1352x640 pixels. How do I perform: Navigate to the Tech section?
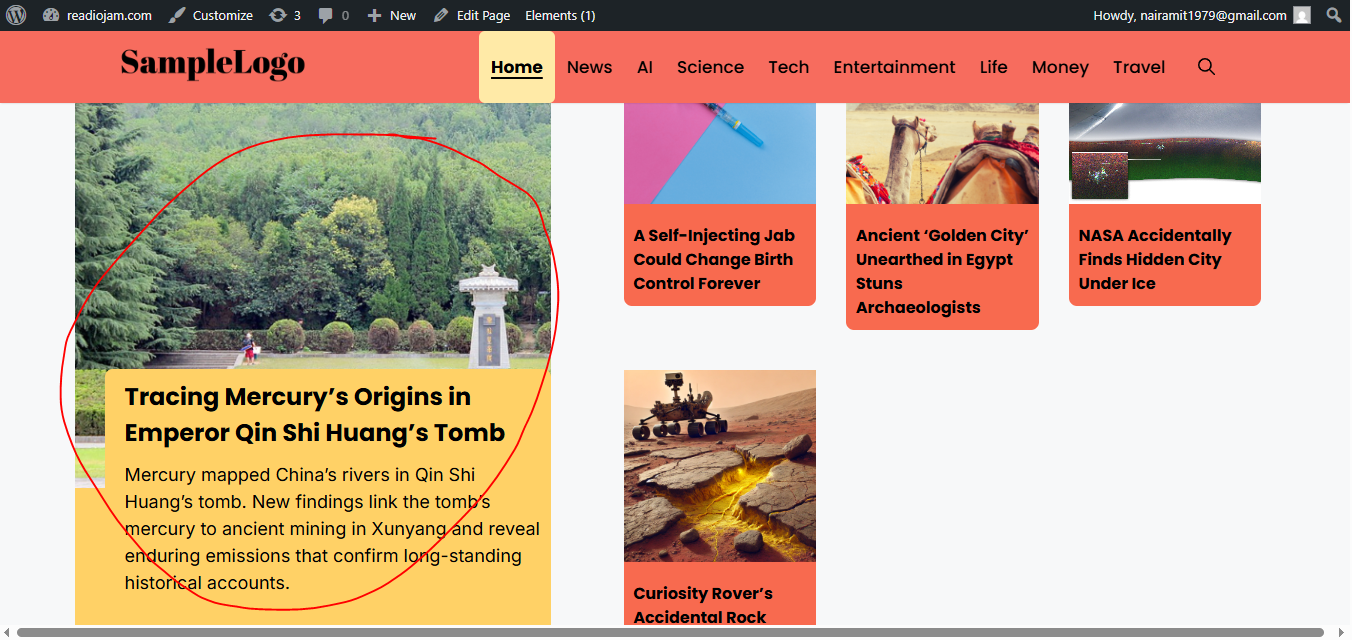pos(789,67)
